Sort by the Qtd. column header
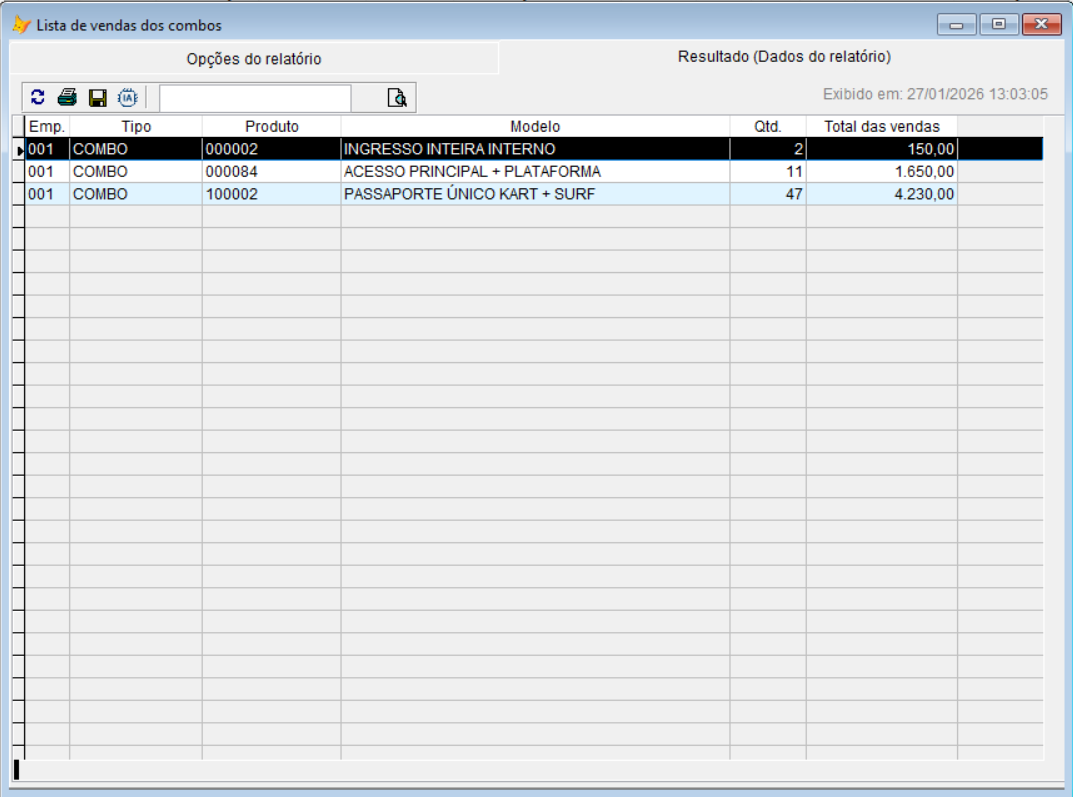Screen dimensions: 1073x797 (767, 127)
